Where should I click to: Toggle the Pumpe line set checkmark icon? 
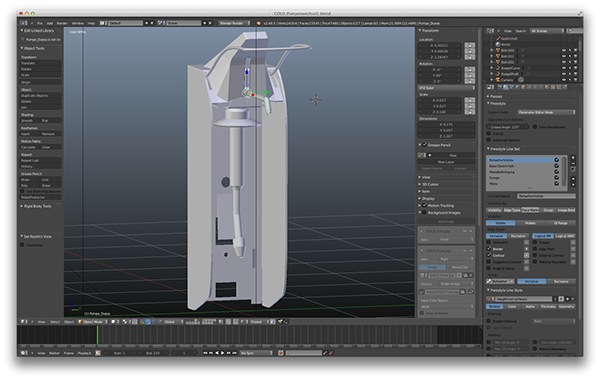point(556,178)
